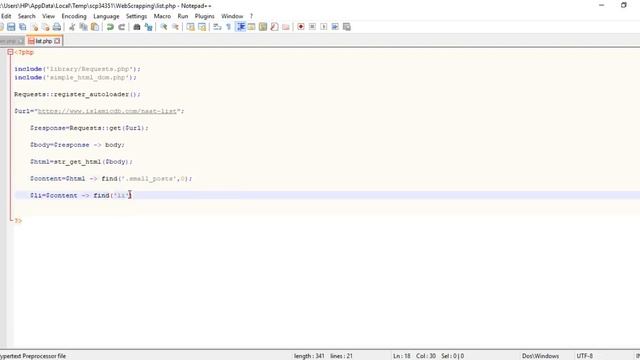Open the Window menu
This screenshot has height=360, width=640.
coord(232,16)
